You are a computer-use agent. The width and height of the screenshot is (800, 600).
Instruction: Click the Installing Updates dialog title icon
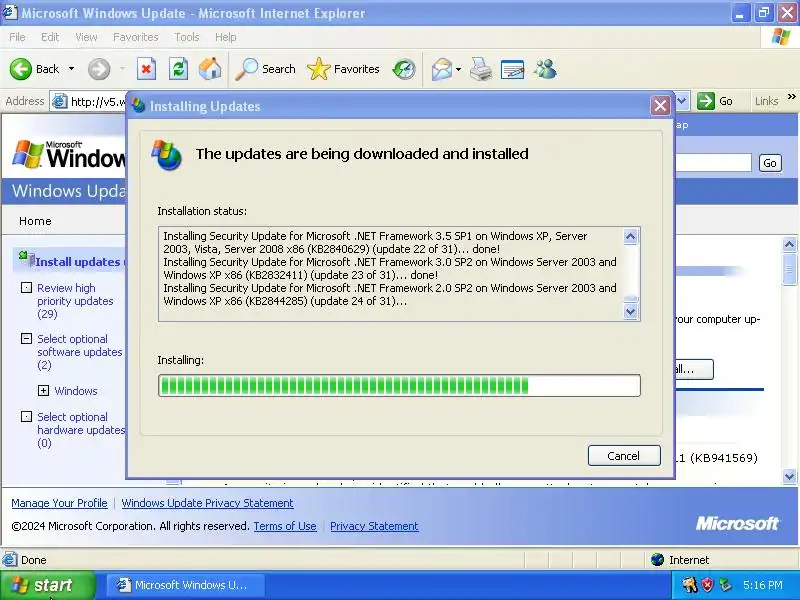pyautogui.click(x=138, y=106)
